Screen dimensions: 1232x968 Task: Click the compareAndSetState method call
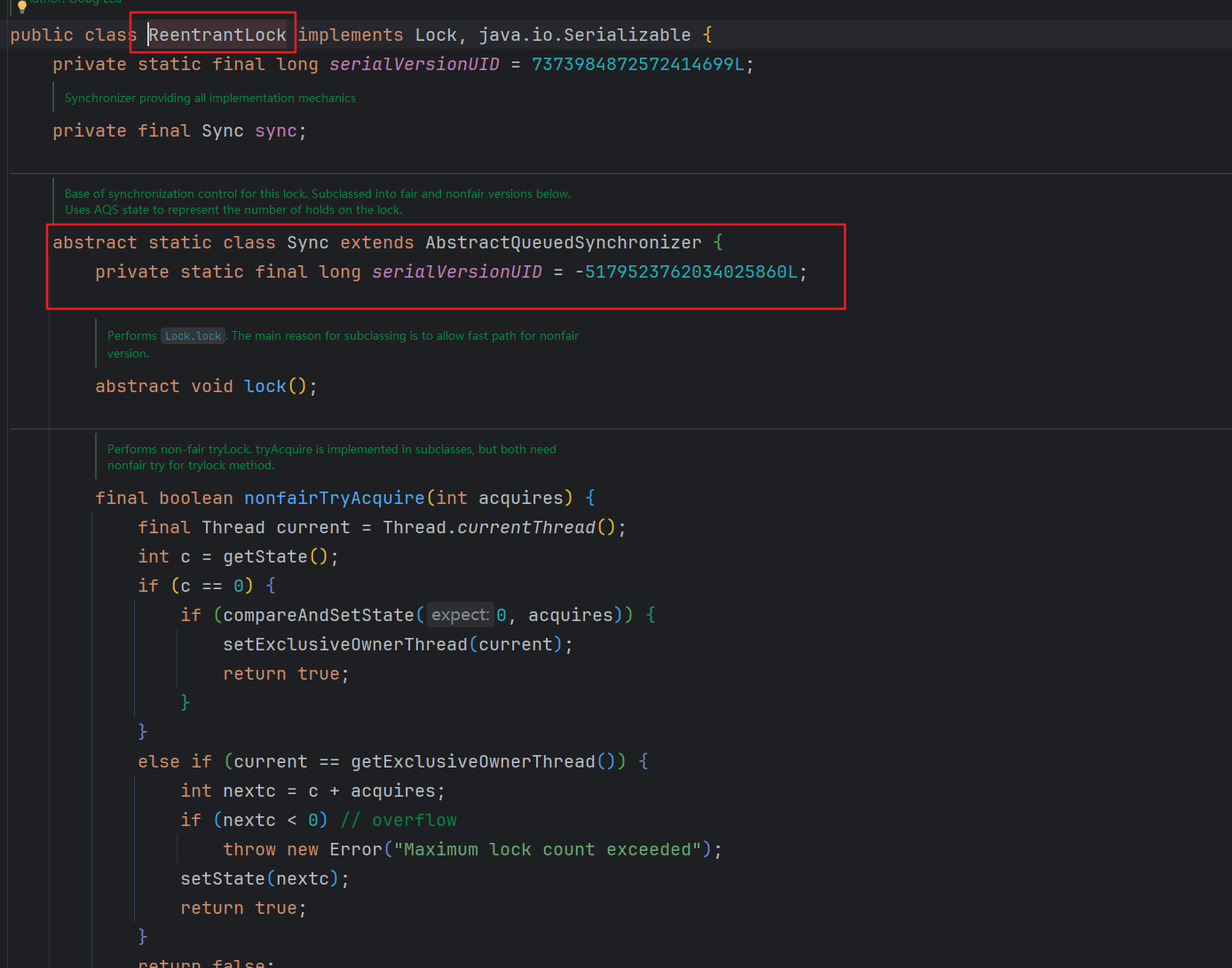[x=319, y=616]
